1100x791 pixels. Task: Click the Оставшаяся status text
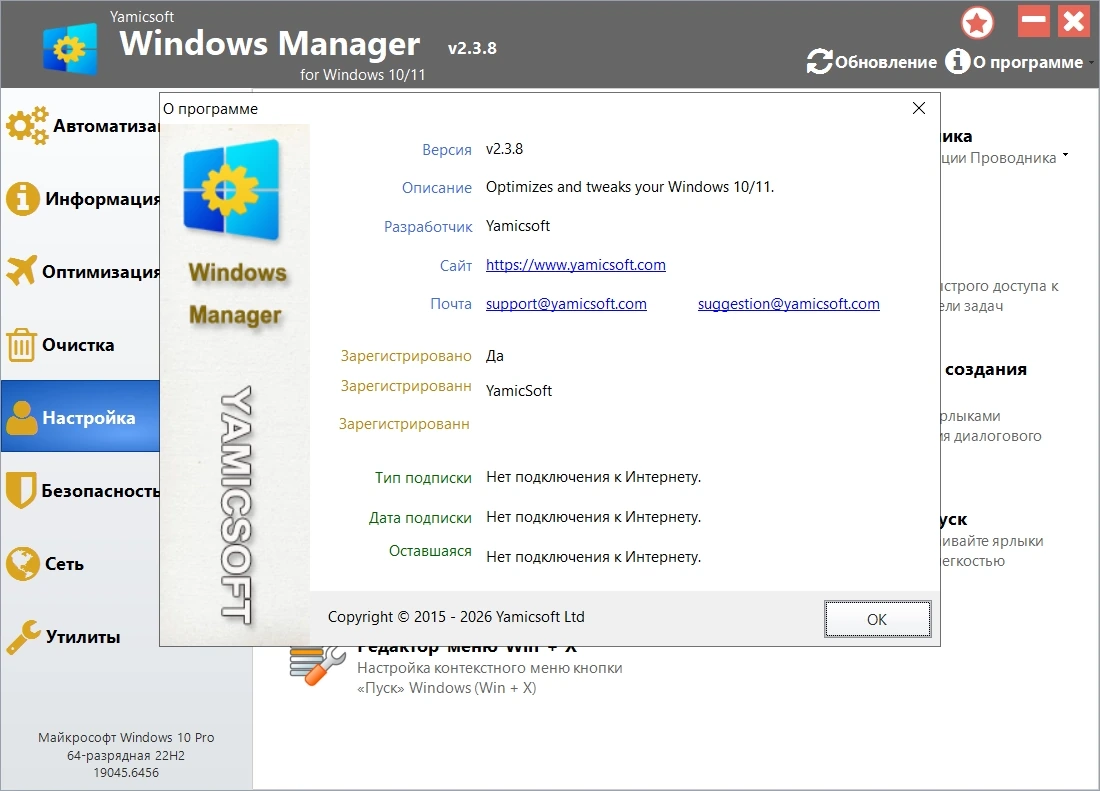point(593,557)
